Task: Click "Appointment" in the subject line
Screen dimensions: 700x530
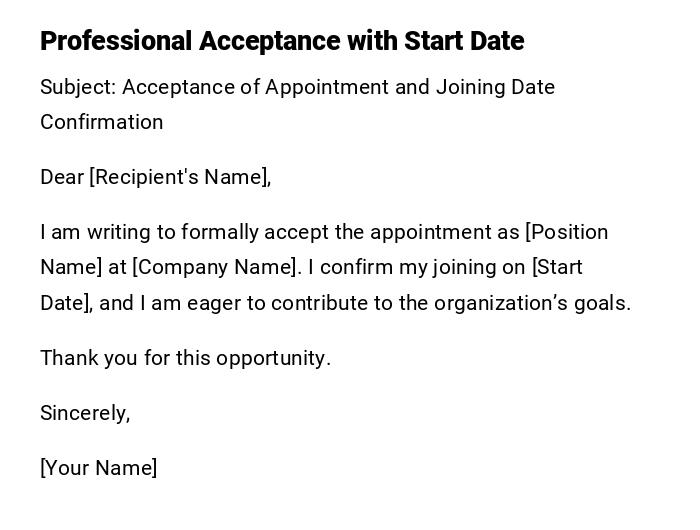Action: click(326, 87)
